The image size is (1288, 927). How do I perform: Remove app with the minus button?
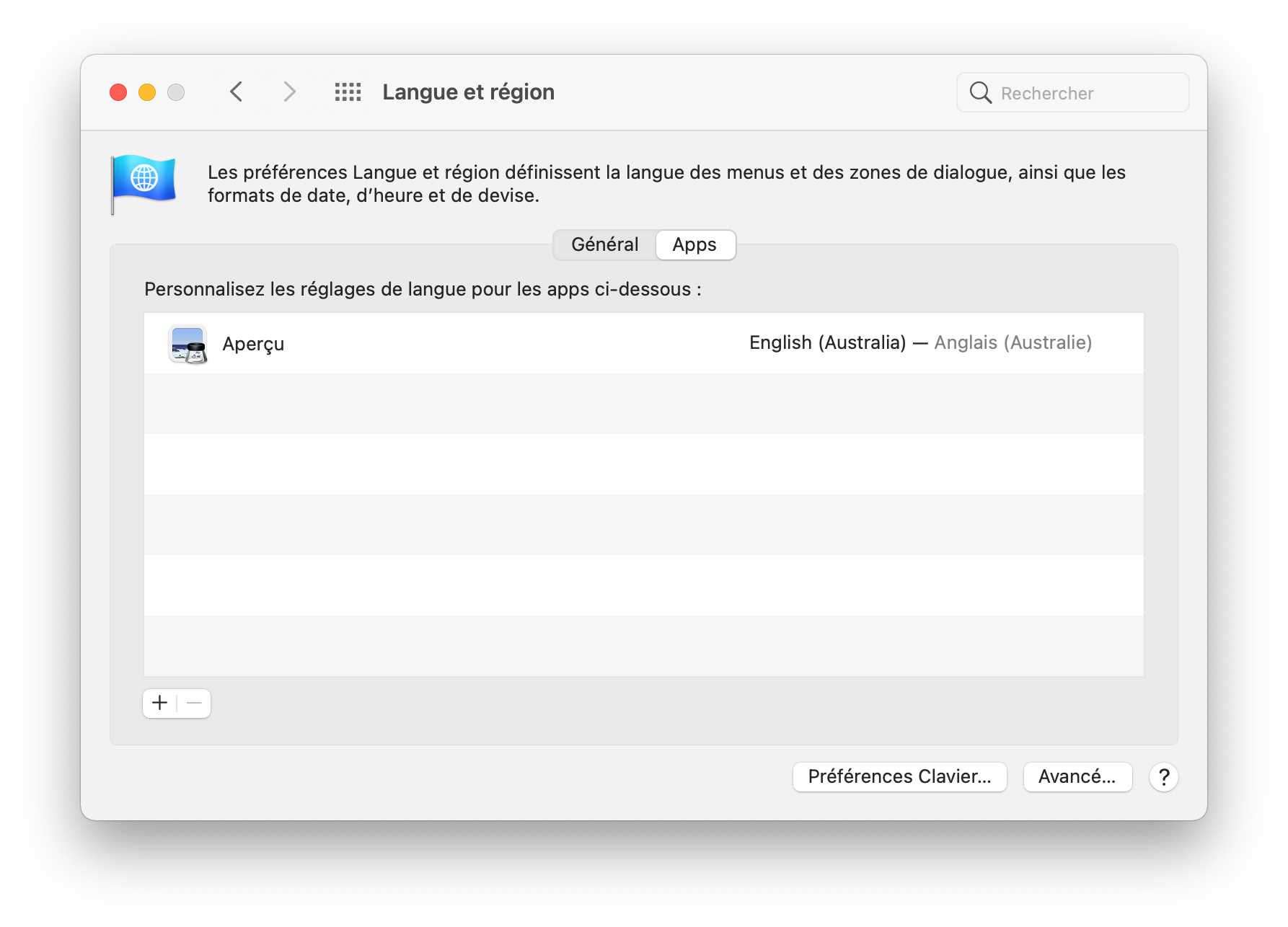[x=194, y=703]
